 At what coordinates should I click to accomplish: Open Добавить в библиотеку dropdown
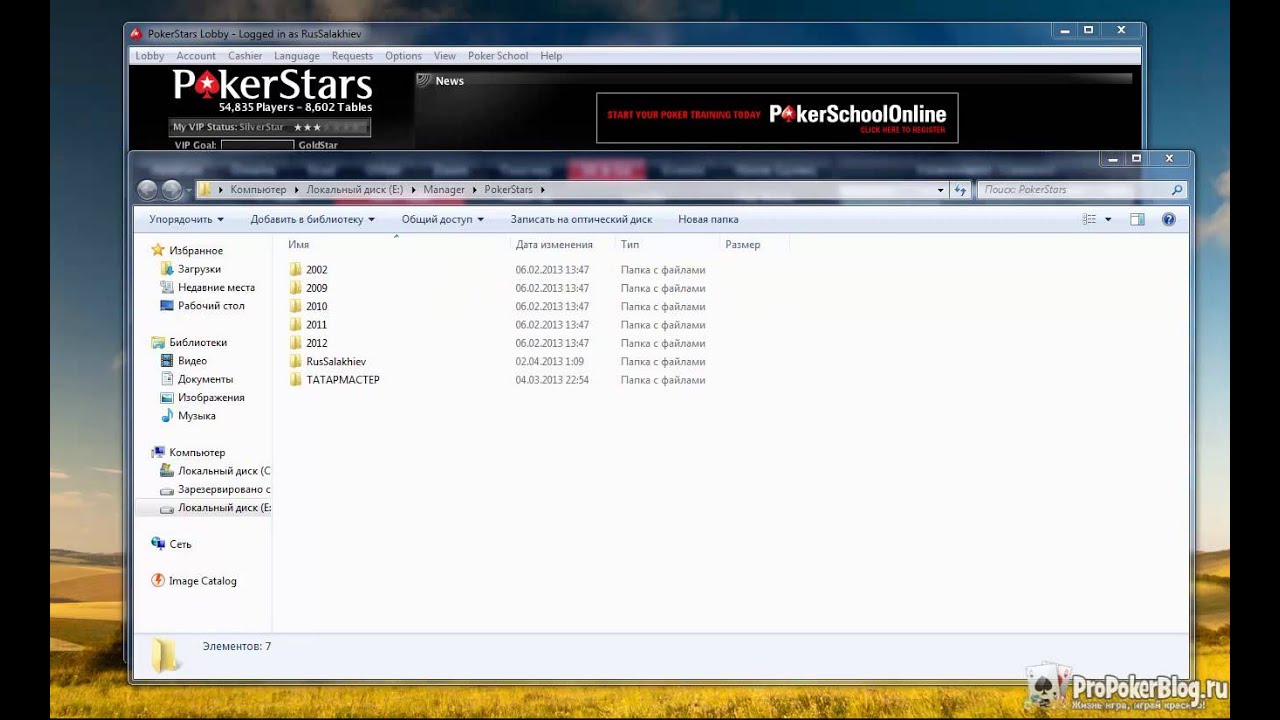pos(313,219)
